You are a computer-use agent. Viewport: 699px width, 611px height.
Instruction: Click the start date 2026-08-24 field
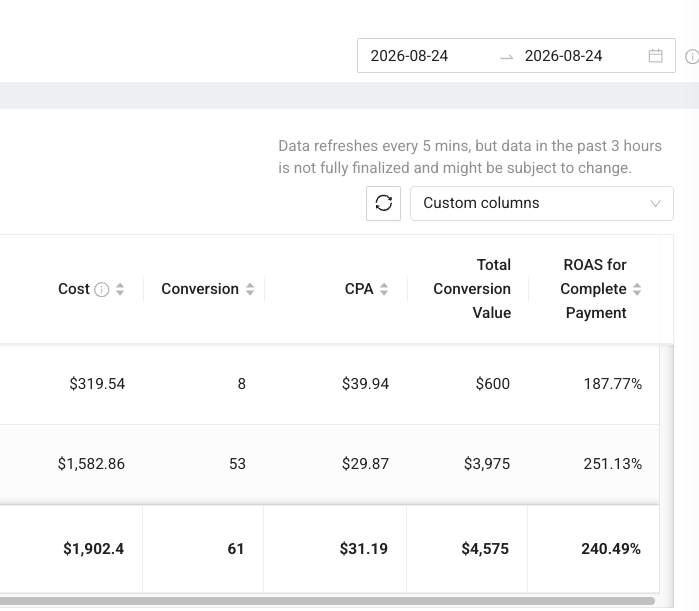click(x=409, y=56)
